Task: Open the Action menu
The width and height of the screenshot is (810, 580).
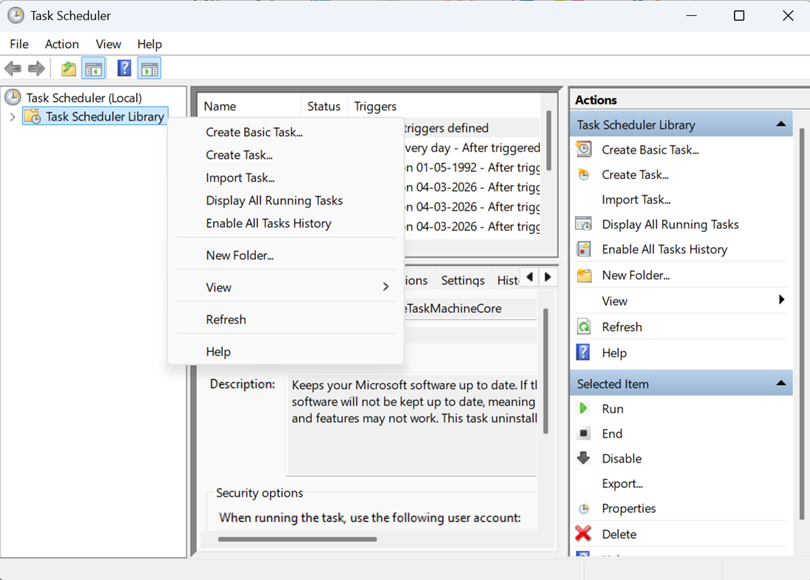Action: pyautogui.click(x=62, y=44)
